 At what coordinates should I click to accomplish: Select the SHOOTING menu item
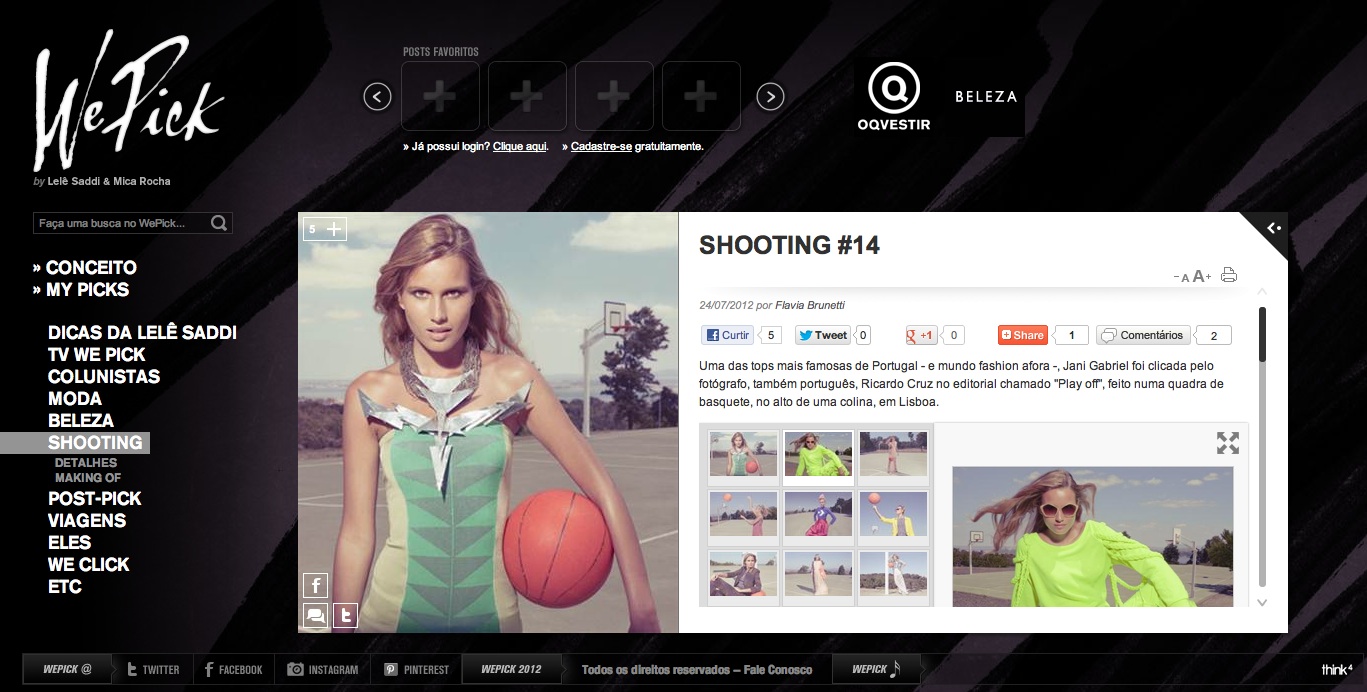point(95,443)
